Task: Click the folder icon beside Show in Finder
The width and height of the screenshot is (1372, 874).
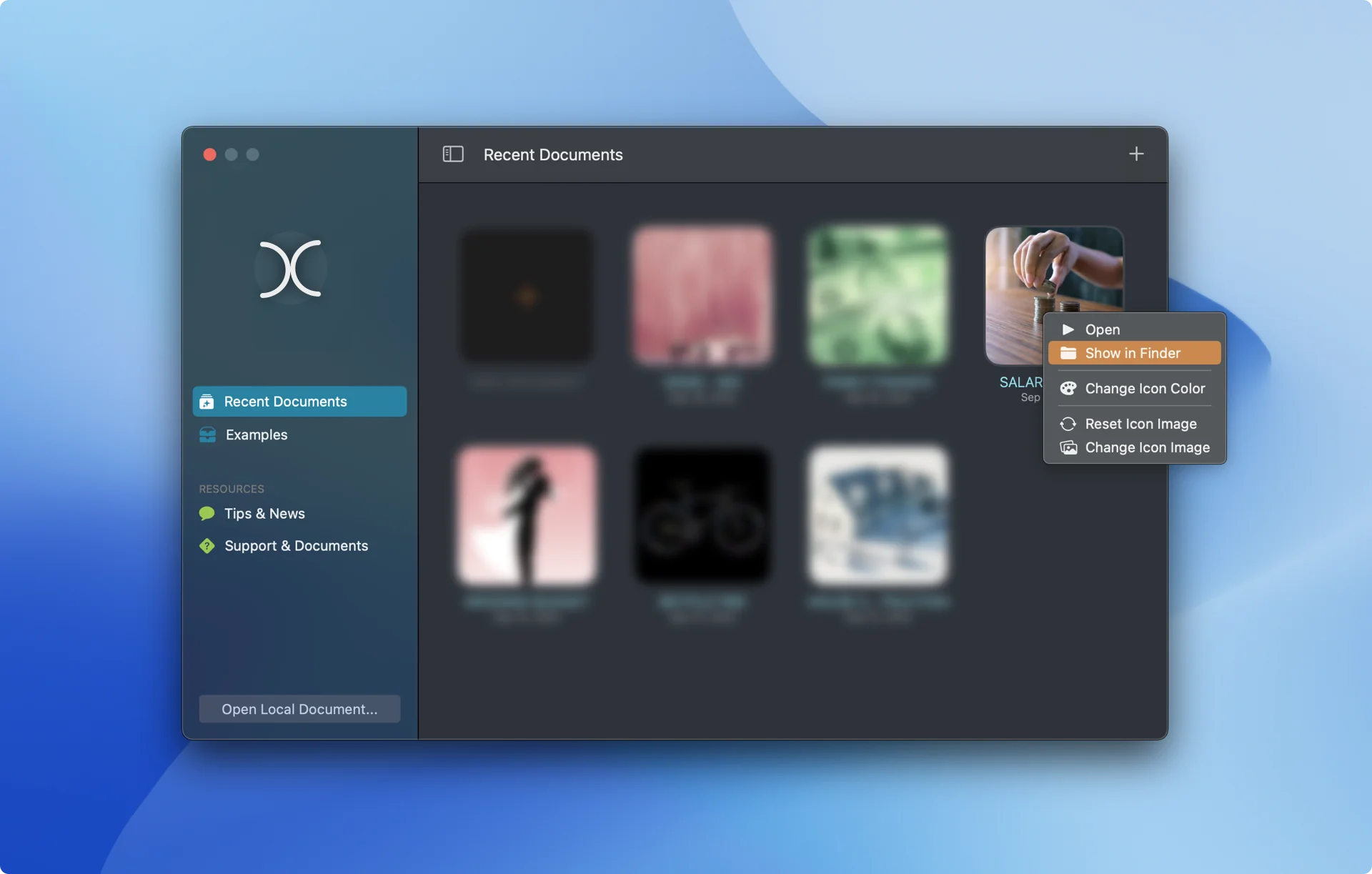Action: 1069,352
